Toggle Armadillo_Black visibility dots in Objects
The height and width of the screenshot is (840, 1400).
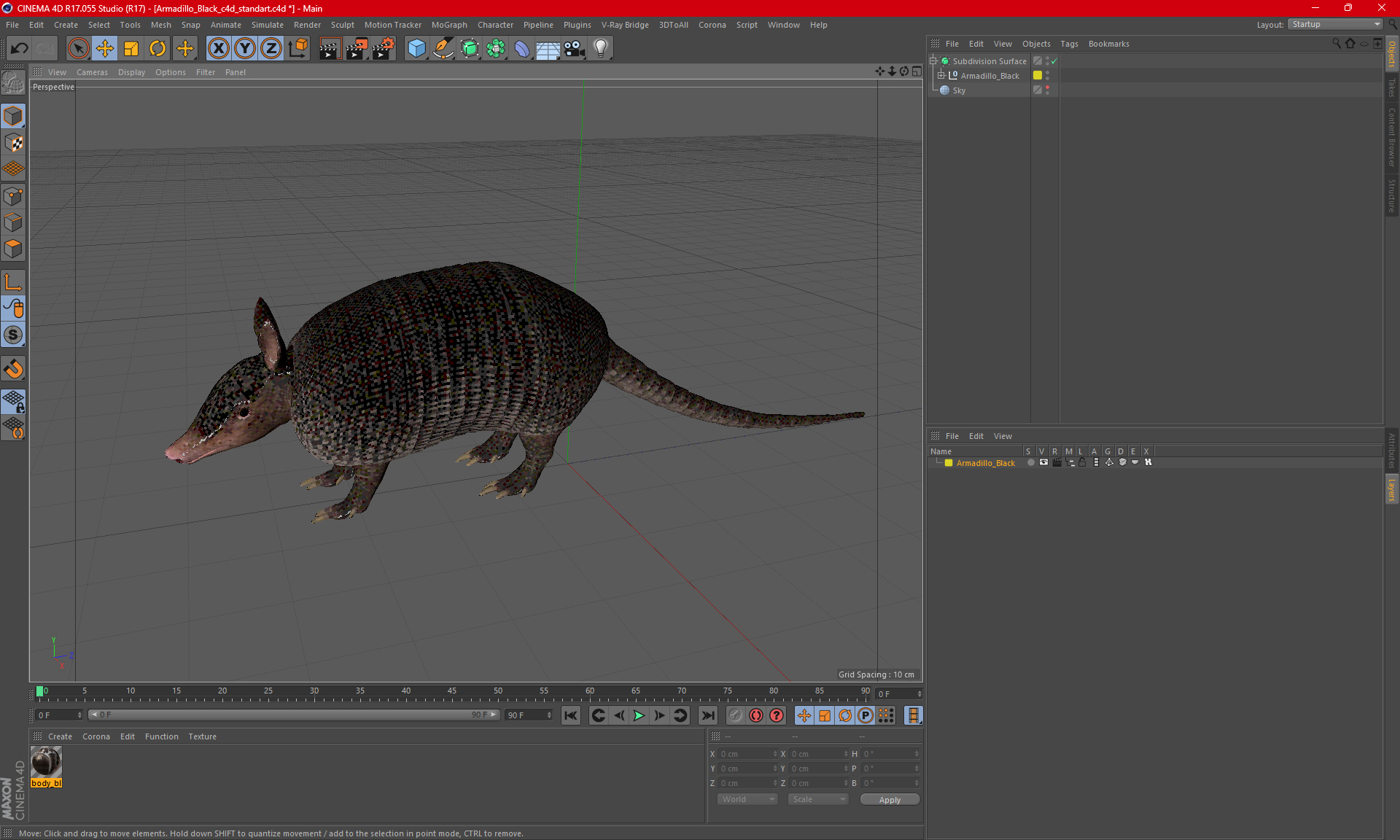tap(1048, 75)
